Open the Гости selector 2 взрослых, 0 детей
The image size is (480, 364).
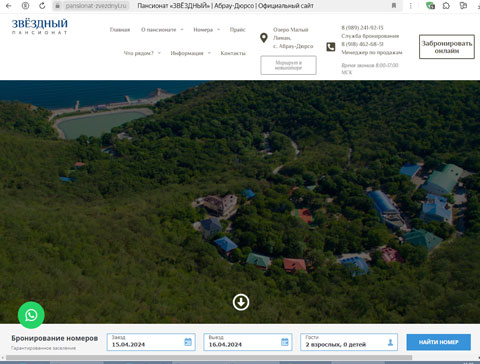[x=349, y=342]
